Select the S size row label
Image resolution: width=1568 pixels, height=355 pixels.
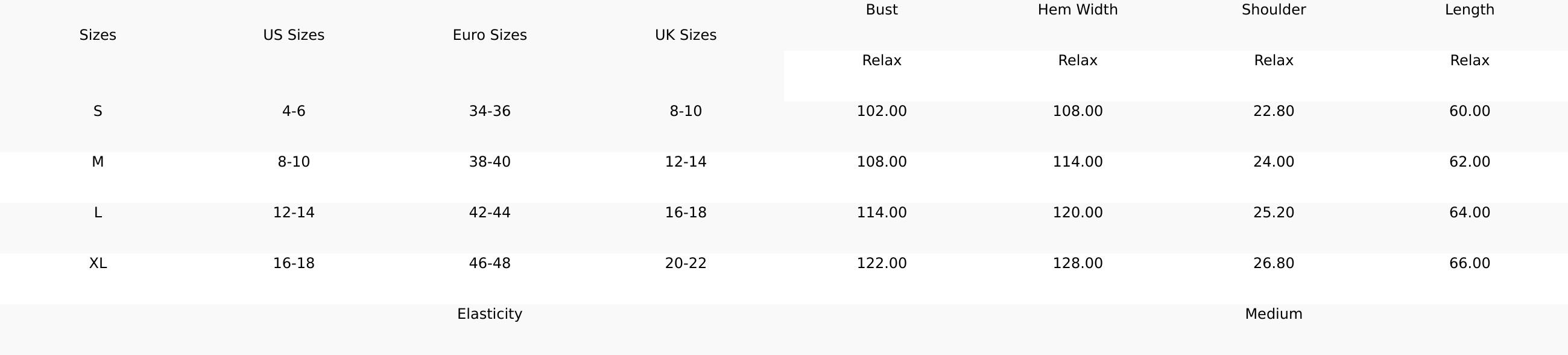97,112
